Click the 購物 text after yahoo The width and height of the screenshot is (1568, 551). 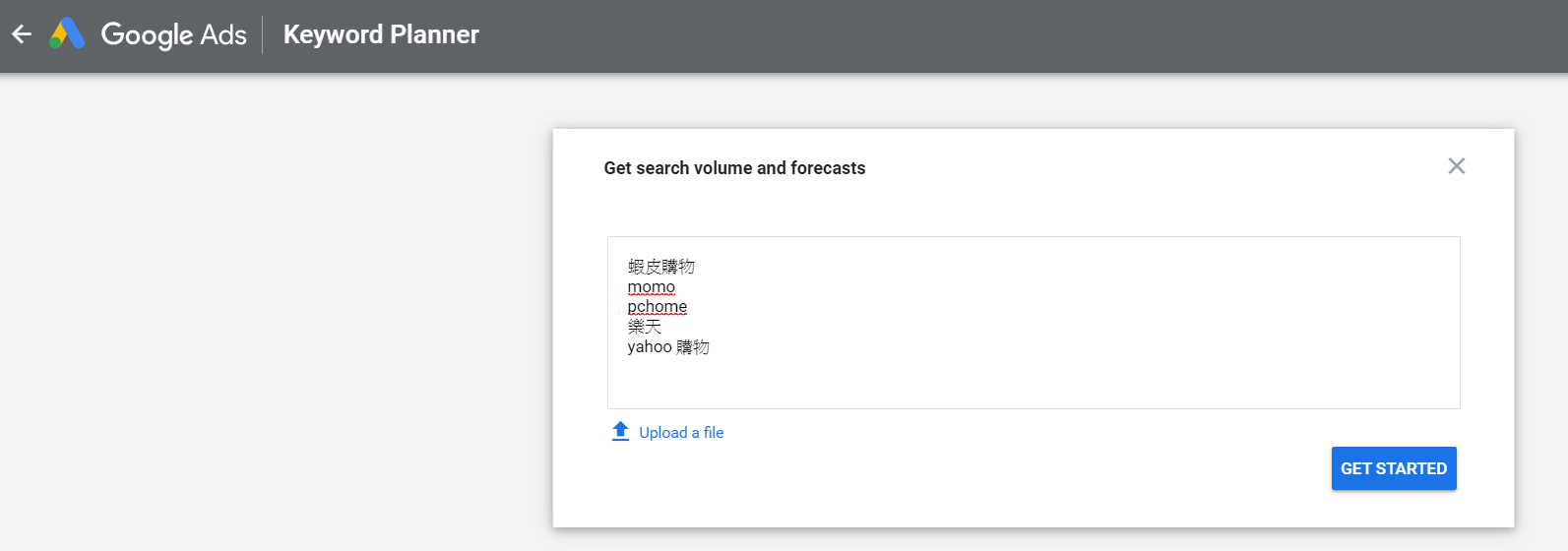point(693,347)
